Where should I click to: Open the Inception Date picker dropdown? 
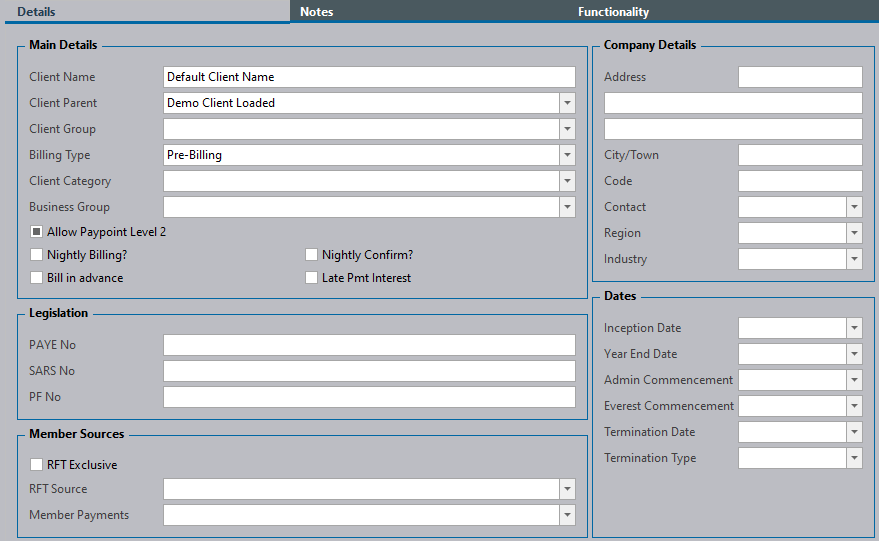tap(854, 328)
